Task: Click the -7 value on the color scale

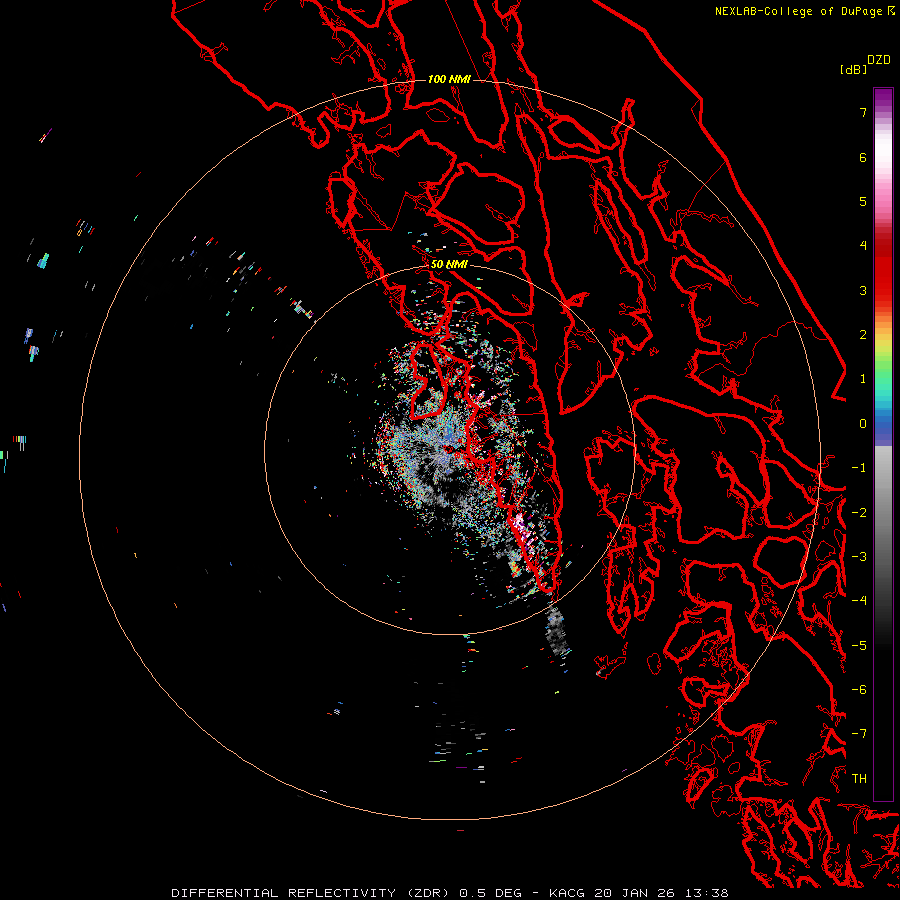Action: (859, 734)
